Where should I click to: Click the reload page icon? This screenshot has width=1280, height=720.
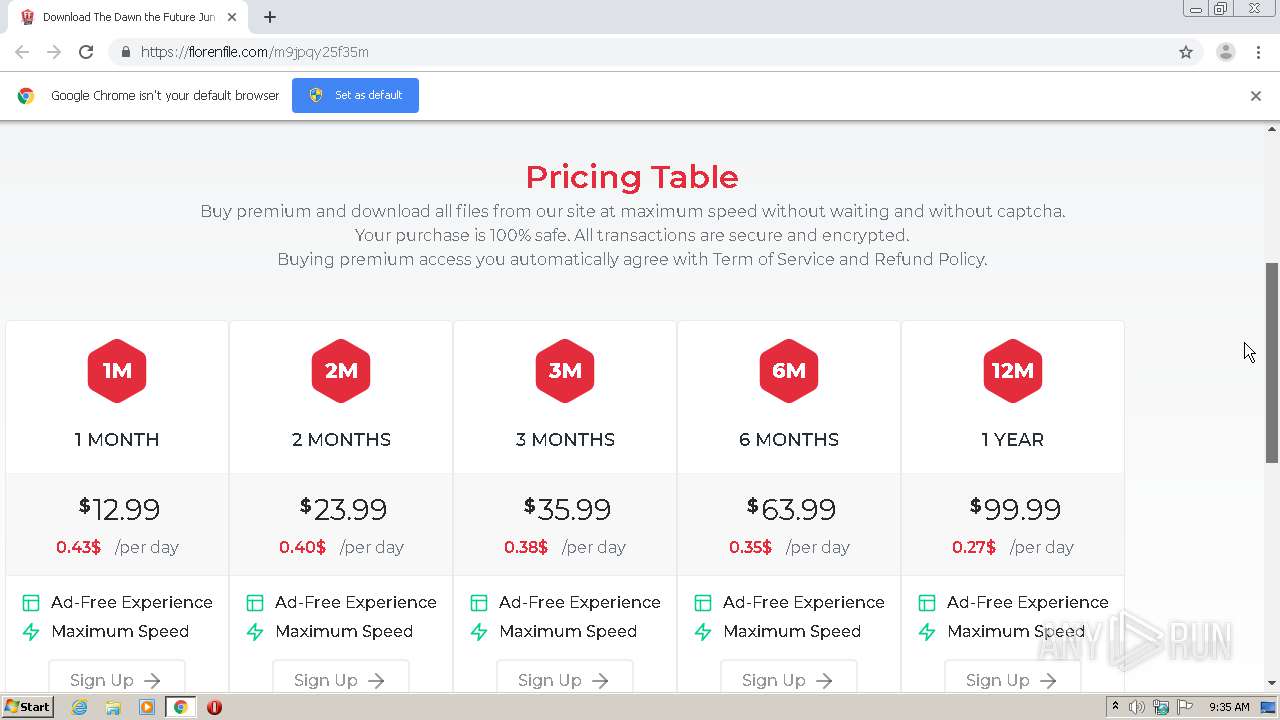click(86, 52)
